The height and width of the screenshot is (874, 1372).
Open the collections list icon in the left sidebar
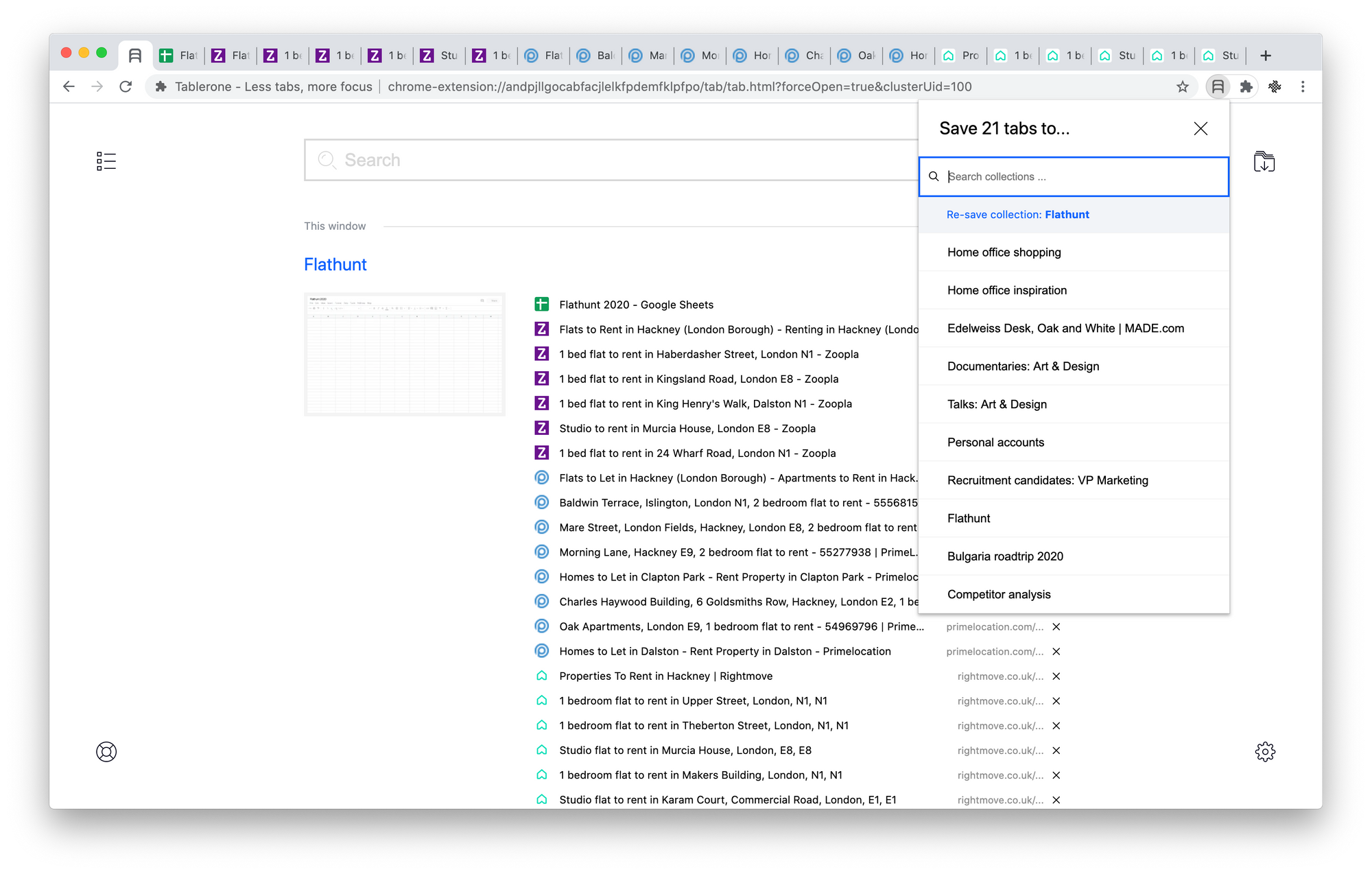click(x=106, y=161)
